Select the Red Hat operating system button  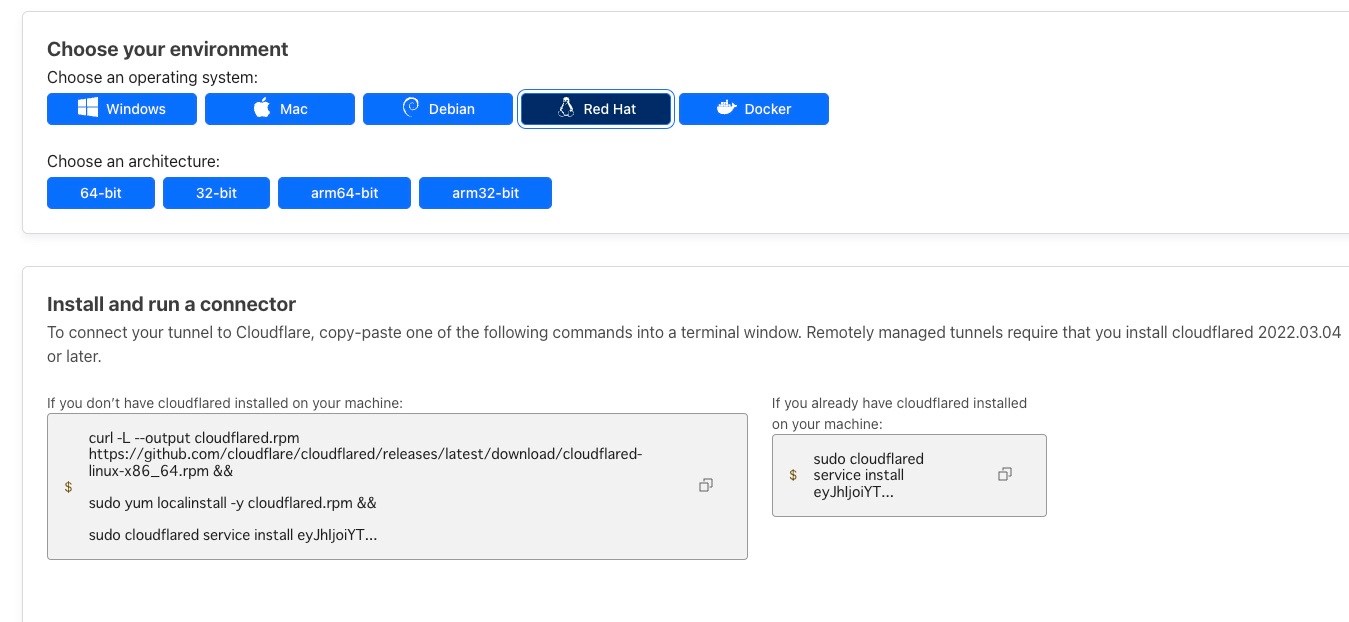(x=596, y=109)
